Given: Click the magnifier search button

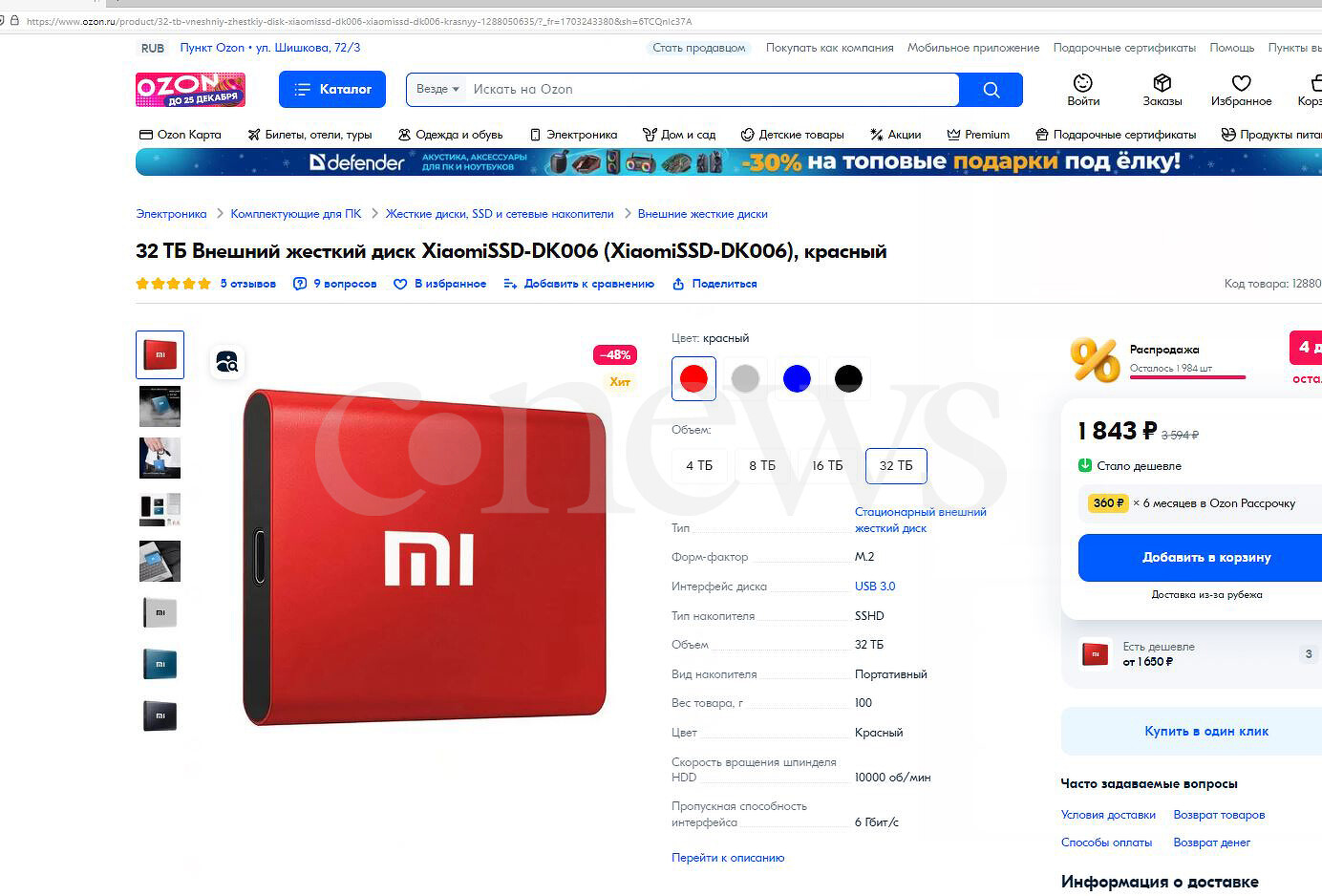Looking at the screenshot, I should click(x=991, y=90).
